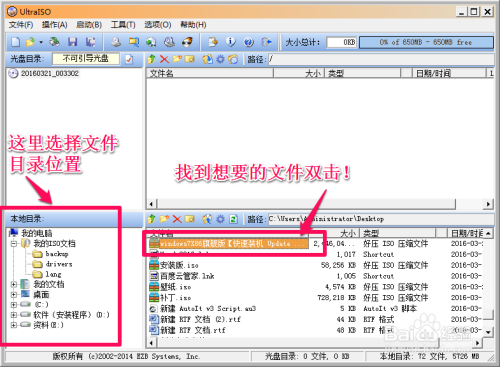Click local path field C:\Users\Administrator\Desktop

[x=381, y=219]
